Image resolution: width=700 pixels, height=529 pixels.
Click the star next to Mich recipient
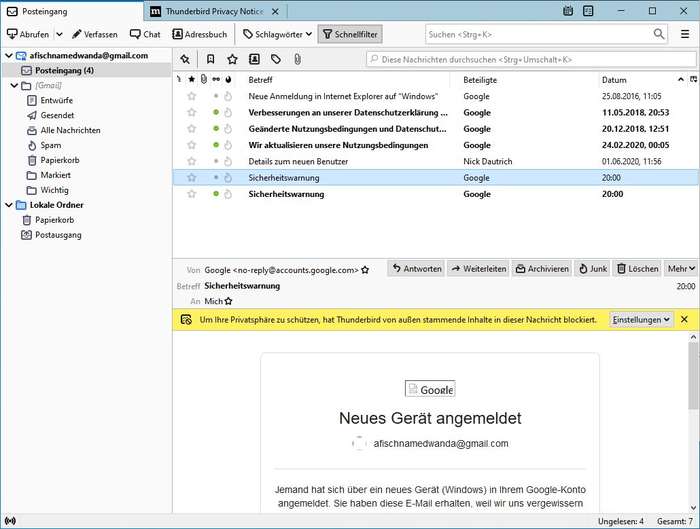click(x=229, y=301)
